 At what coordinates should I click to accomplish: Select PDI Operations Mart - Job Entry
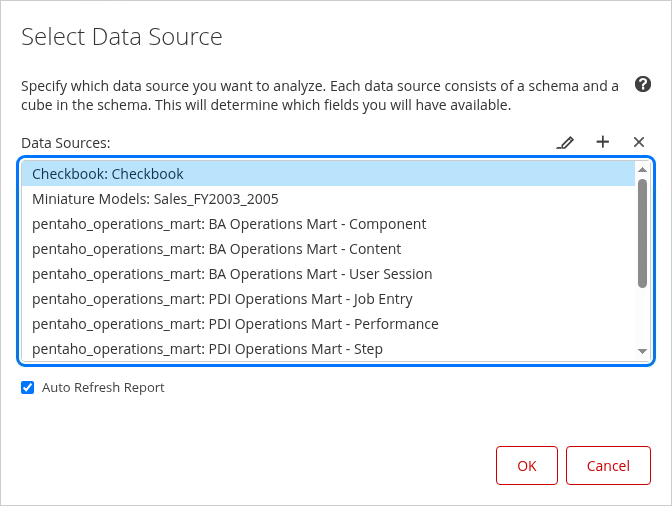pyautogui.click(x=222, y=299)
